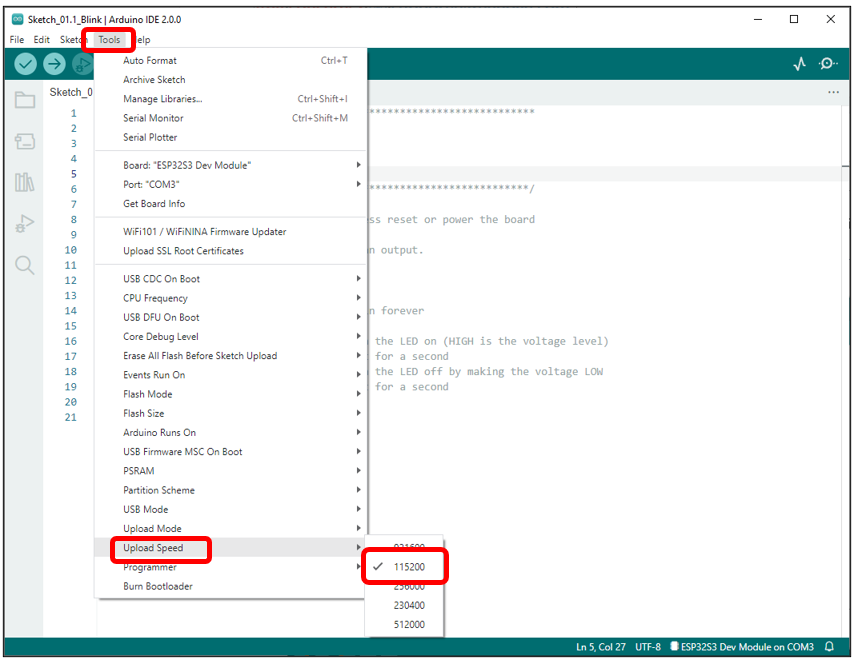The height and width of the screenshot is (662, 857).
Task: Expand the USB Mode submenu
Action: (230, 509)
